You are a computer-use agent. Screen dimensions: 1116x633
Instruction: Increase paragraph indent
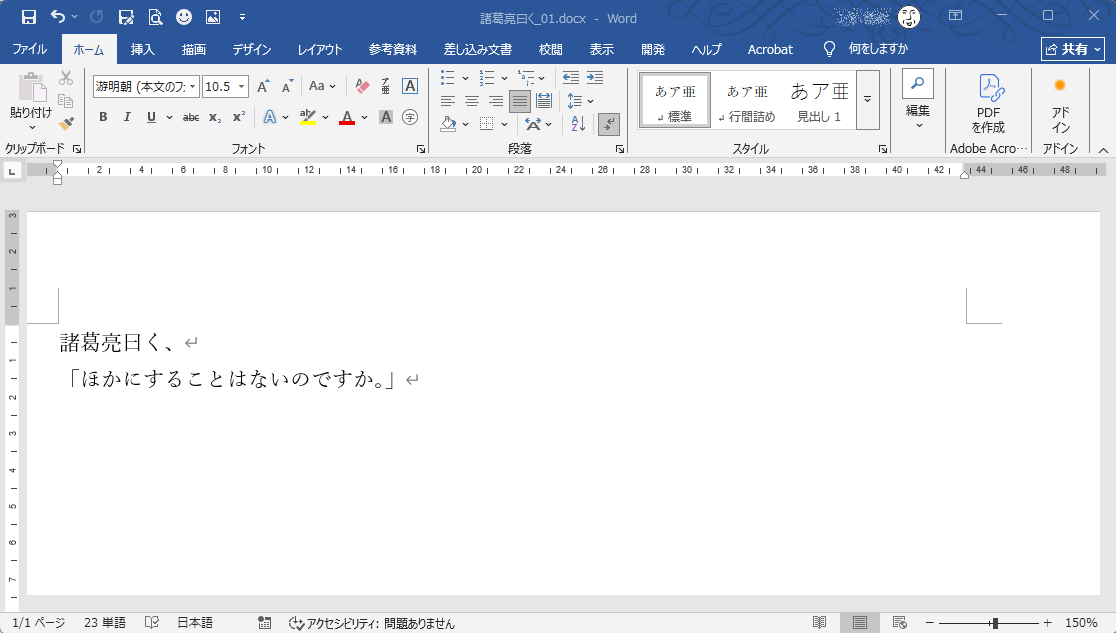tap(595, 78)
